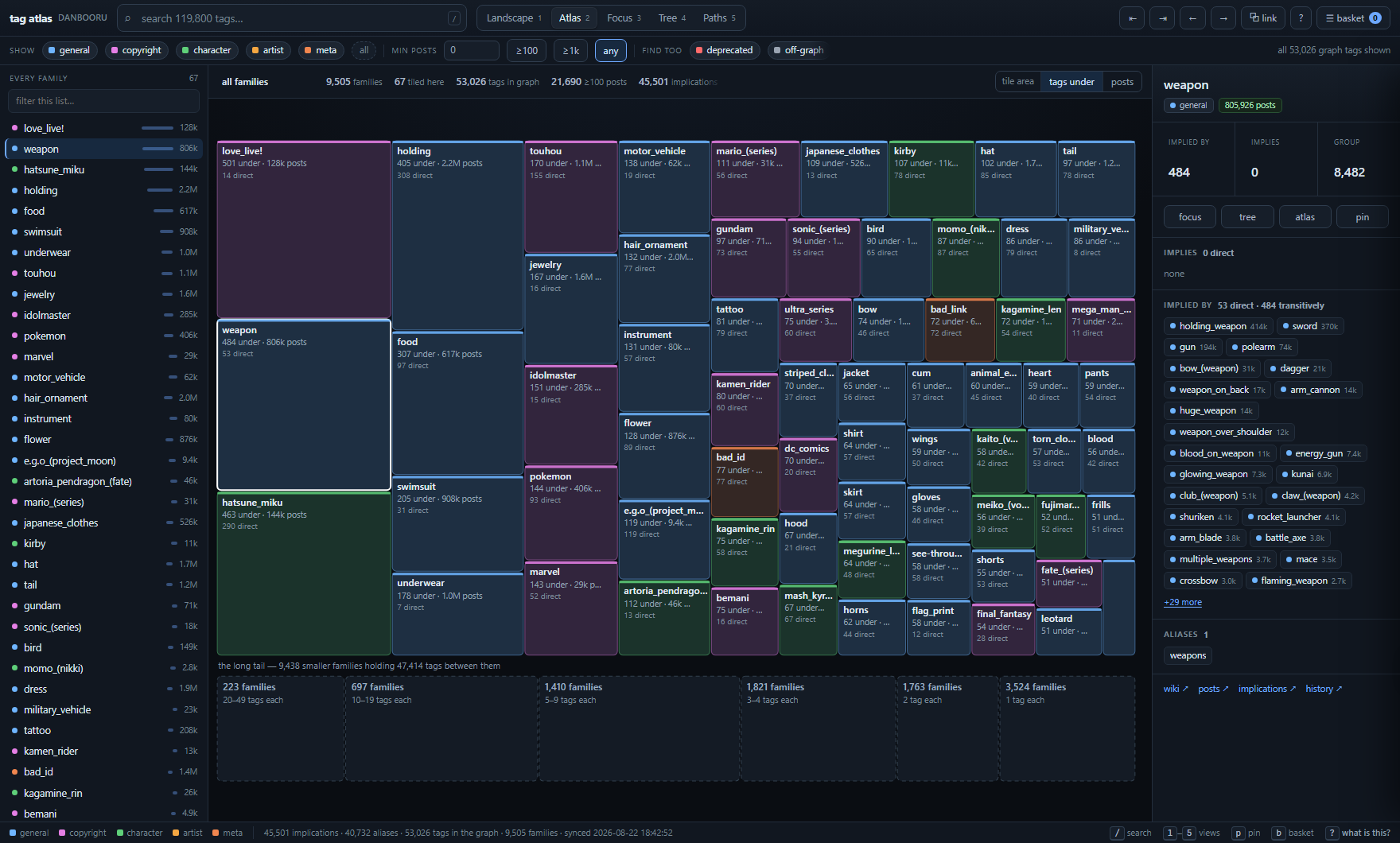Toggle the deprecated find-too filter
Screen dimensions: 1400x843
[x=725, y=50]
